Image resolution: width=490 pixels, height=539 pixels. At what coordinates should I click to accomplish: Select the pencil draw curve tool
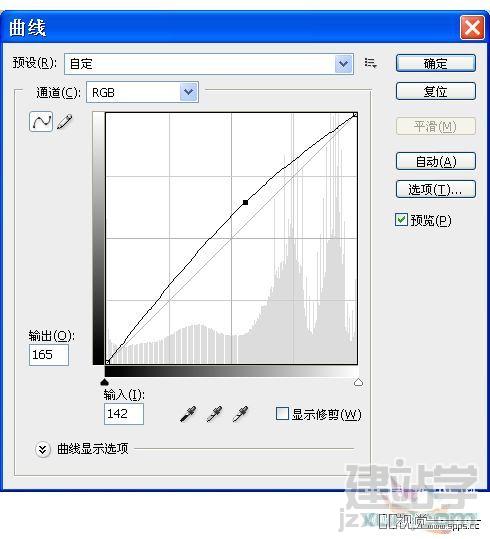coord(65,121)
